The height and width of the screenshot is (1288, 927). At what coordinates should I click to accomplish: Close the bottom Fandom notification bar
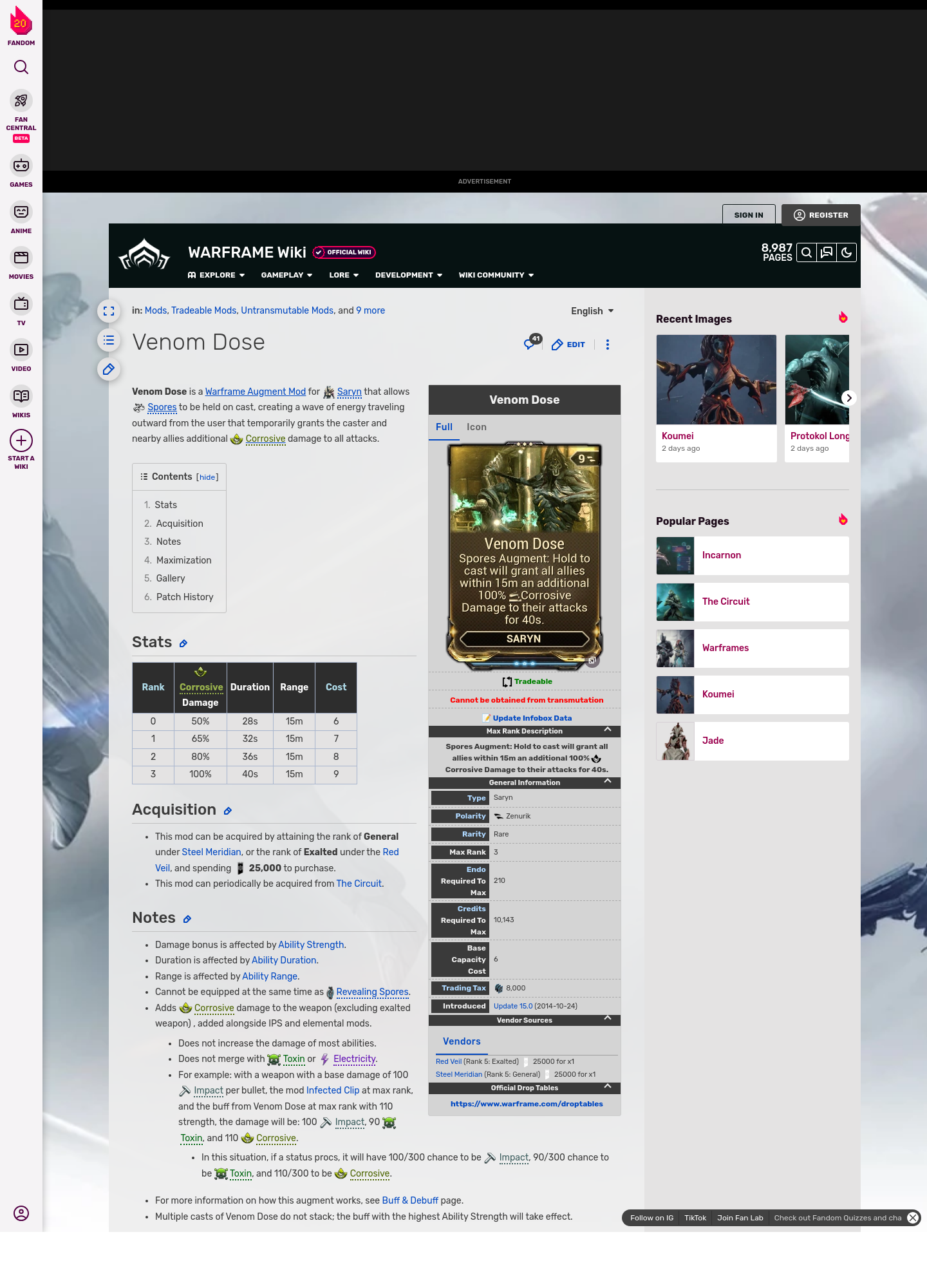pos(913,1218)
